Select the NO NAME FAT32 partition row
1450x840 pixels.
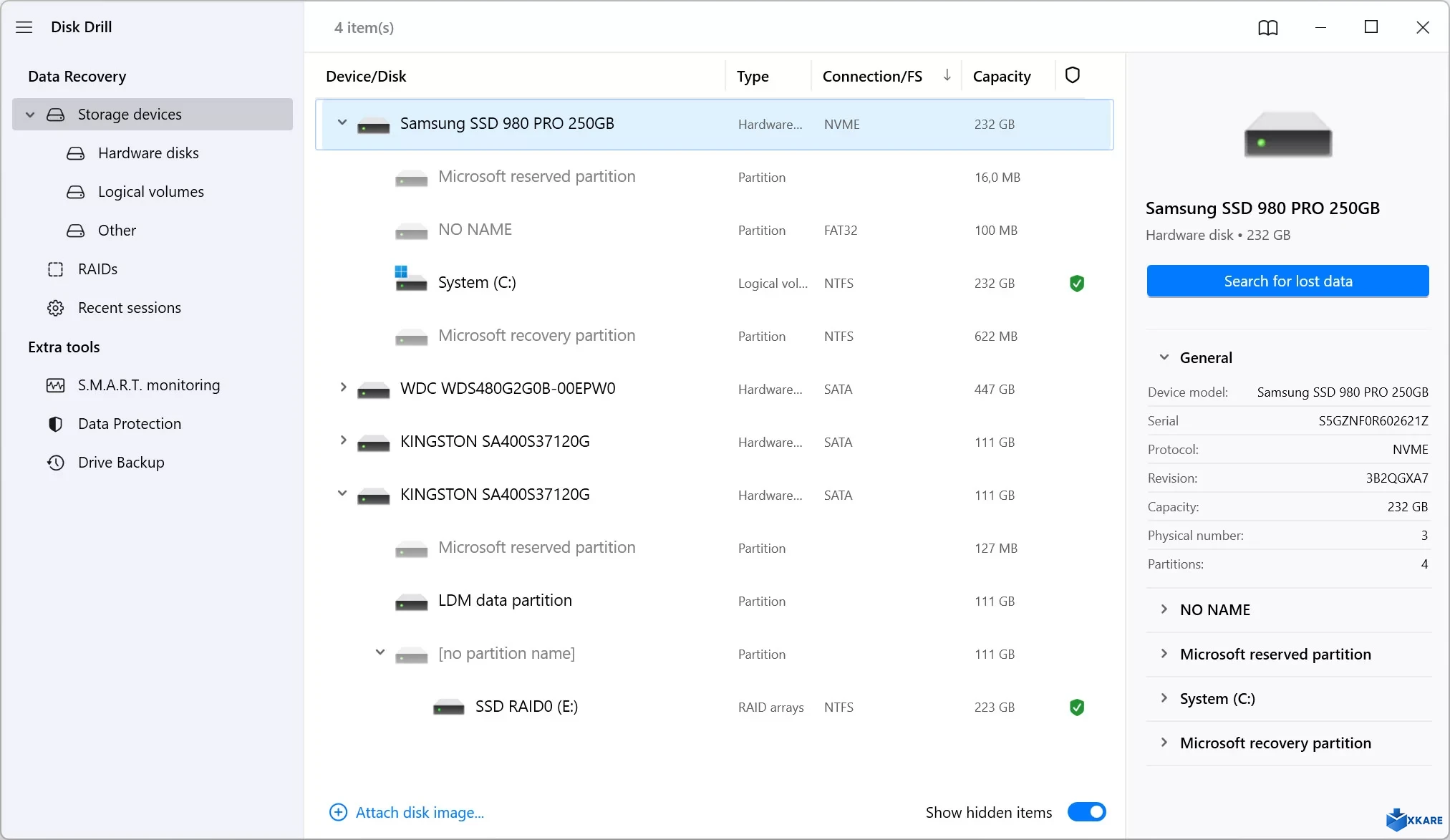click(715, 231)
